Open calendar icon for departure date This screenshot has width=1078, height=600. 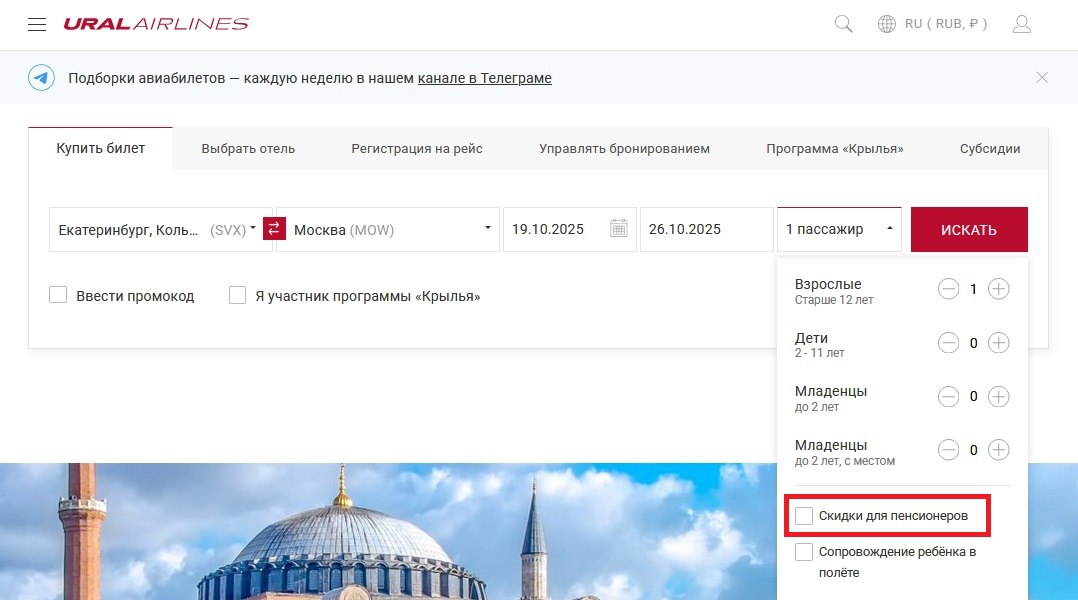point(619,229)
